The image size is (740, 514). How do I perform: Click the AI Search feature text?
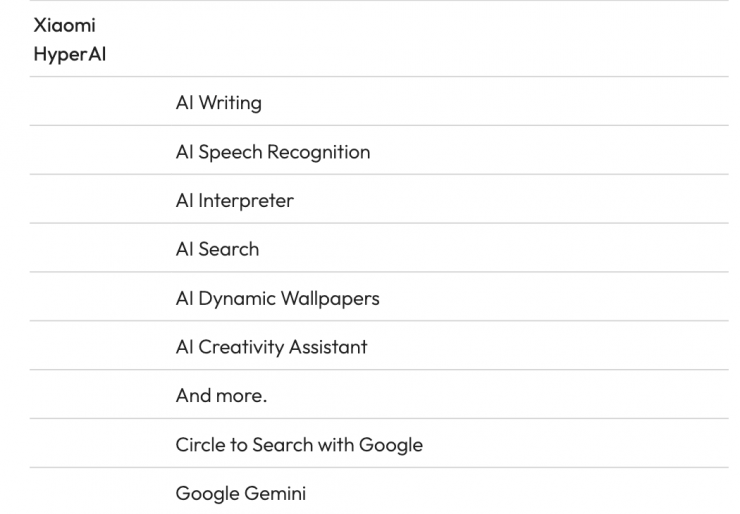pos(217,249)
